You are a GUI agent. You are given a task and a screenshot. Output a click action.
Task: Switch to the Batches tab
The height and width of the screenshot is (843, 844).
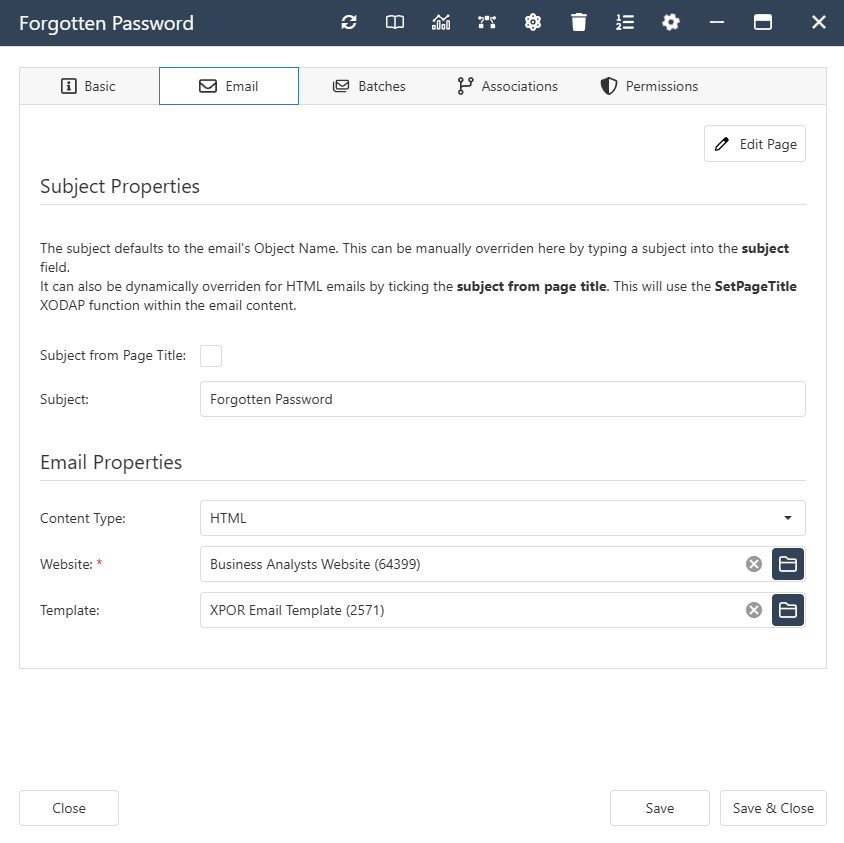369,86
